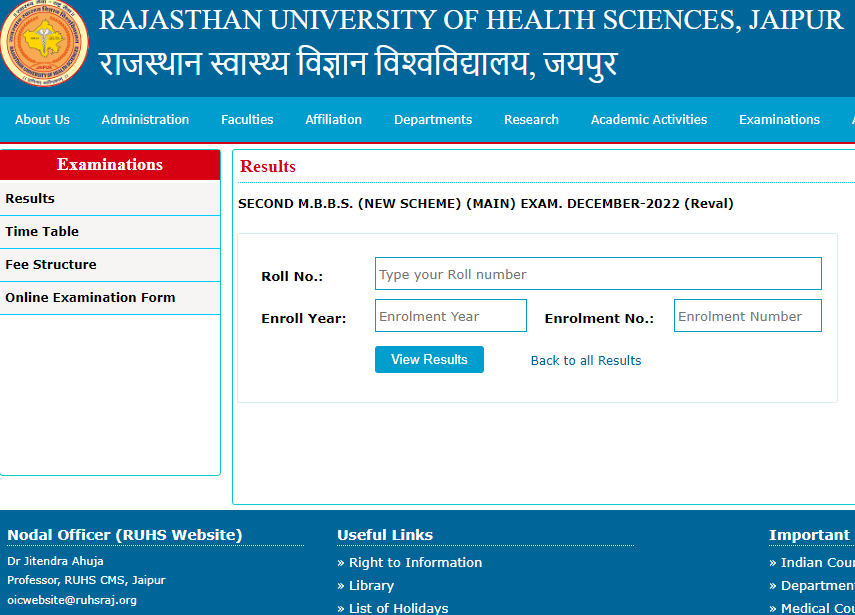Screen dimensions: 855x615
Task: Click the Rajasthan University of Health Sciences title
Action: point(471,20)
